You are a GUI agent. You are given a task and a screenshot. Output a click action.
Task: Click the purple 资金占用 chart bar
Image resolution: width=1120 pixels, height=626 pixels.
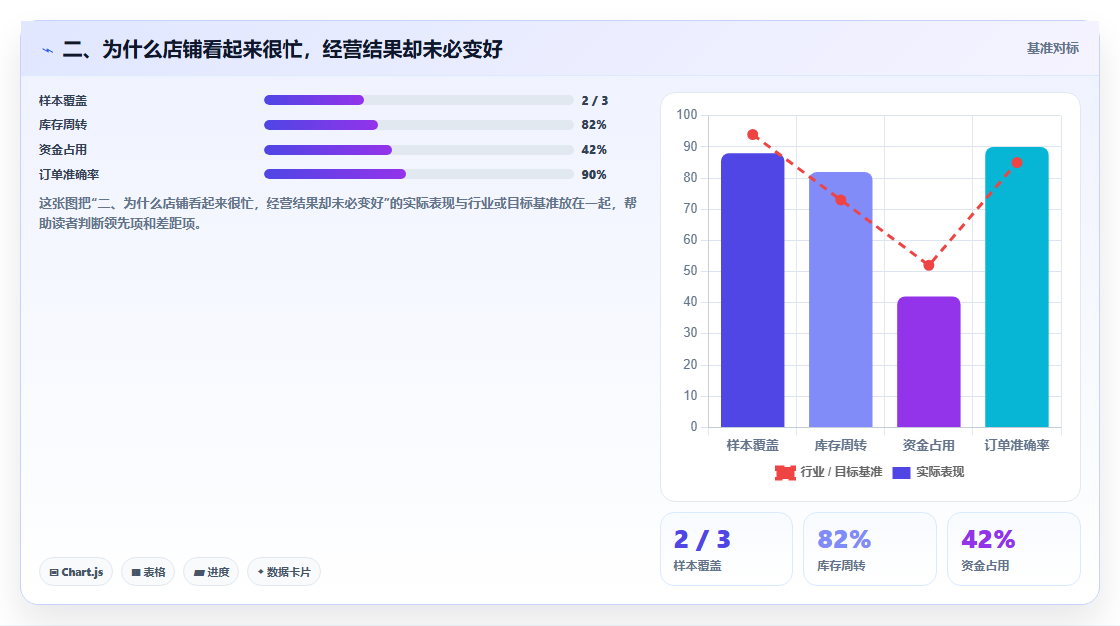(929, 362)
